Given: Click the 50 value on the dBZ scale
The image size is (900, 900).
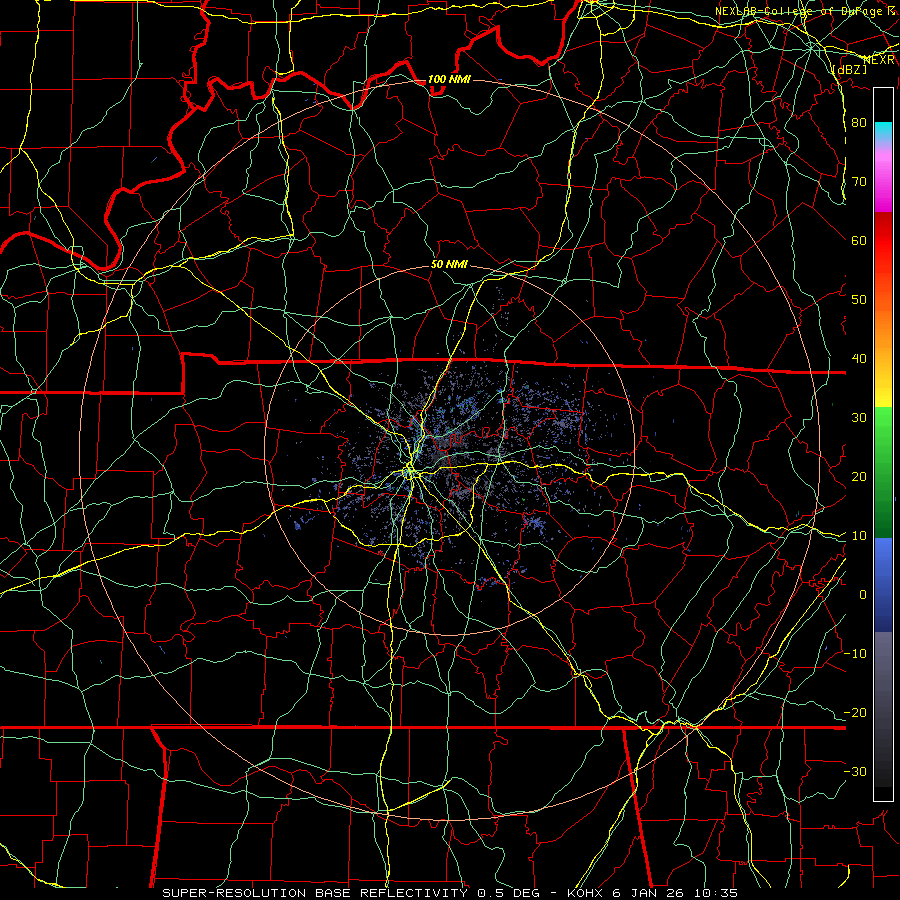Looking at the screenshot, I should pyautogui.click(x=859, y=300).
